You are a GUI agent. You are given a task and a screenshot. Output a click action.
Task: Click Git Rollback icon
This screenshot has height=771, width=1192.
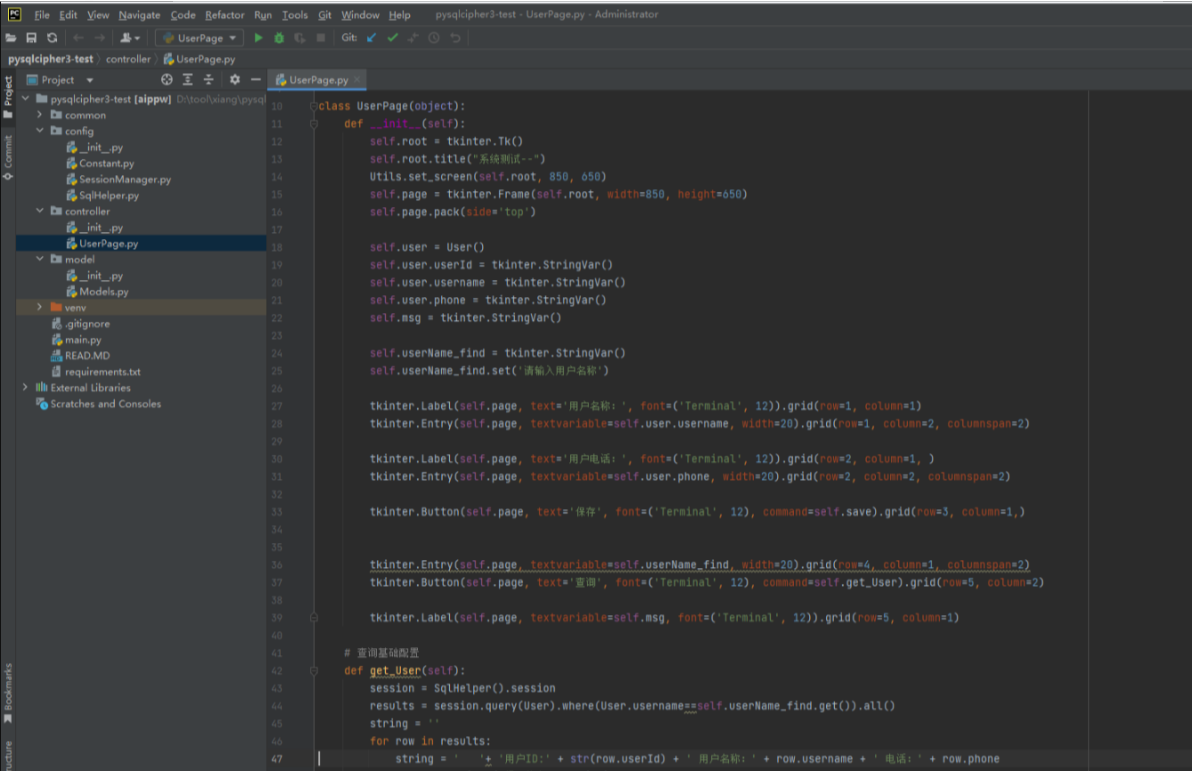coord(455,38)
